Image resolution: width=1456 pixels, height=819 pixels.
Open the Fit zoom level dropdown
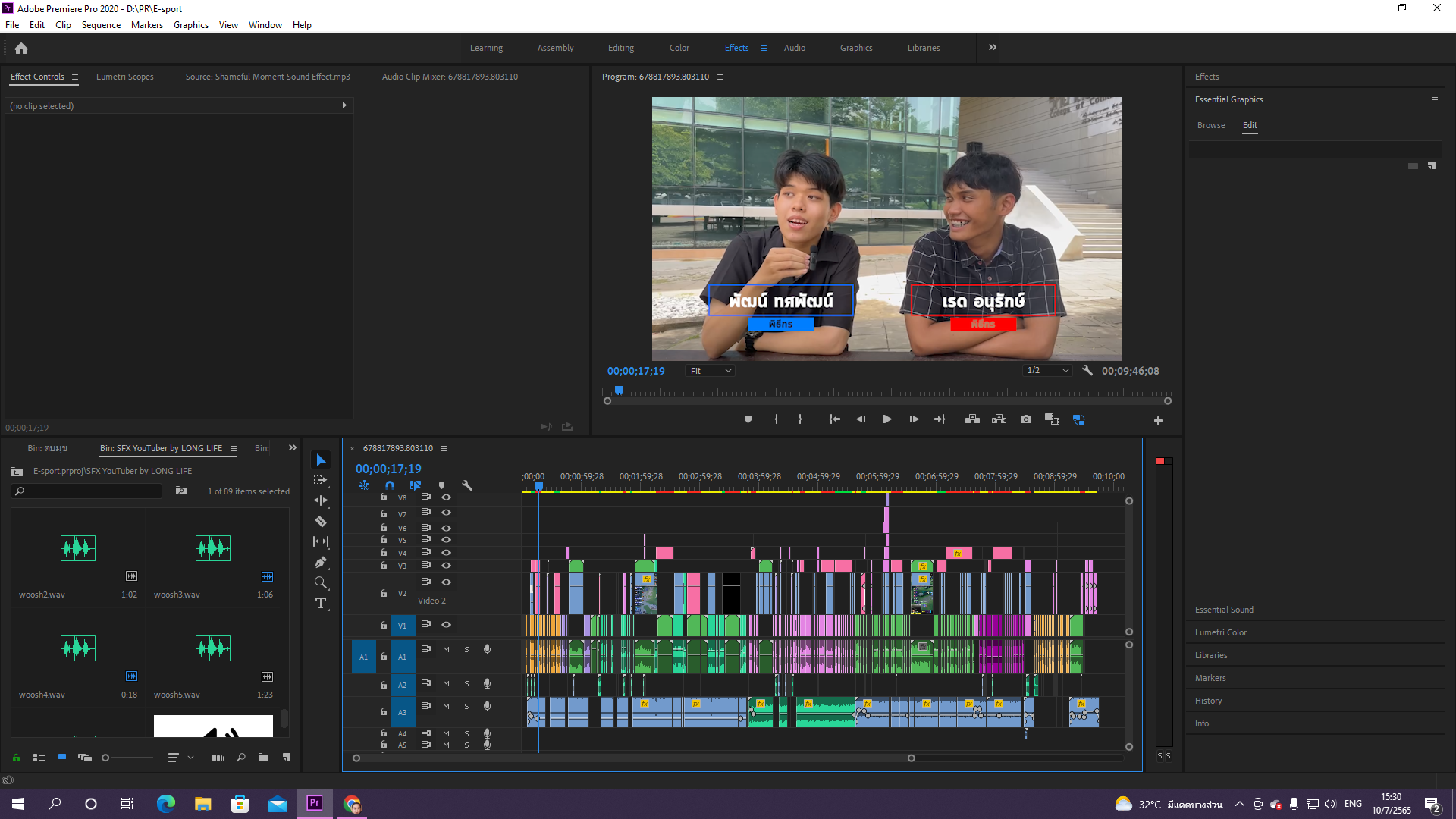[x=711, y=371]
